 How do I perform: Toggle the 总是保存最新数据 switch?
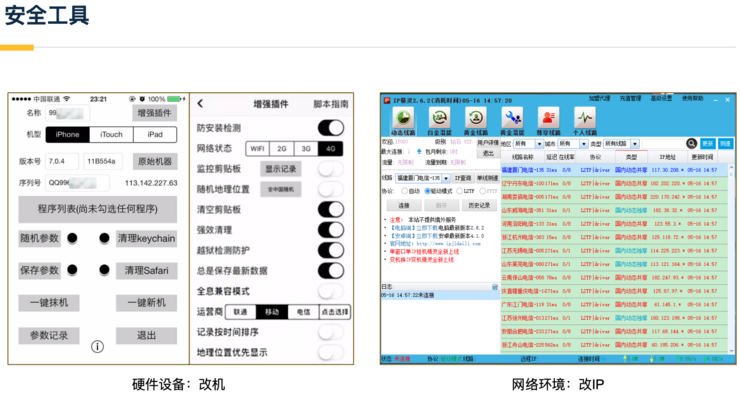tap(331, 270)
